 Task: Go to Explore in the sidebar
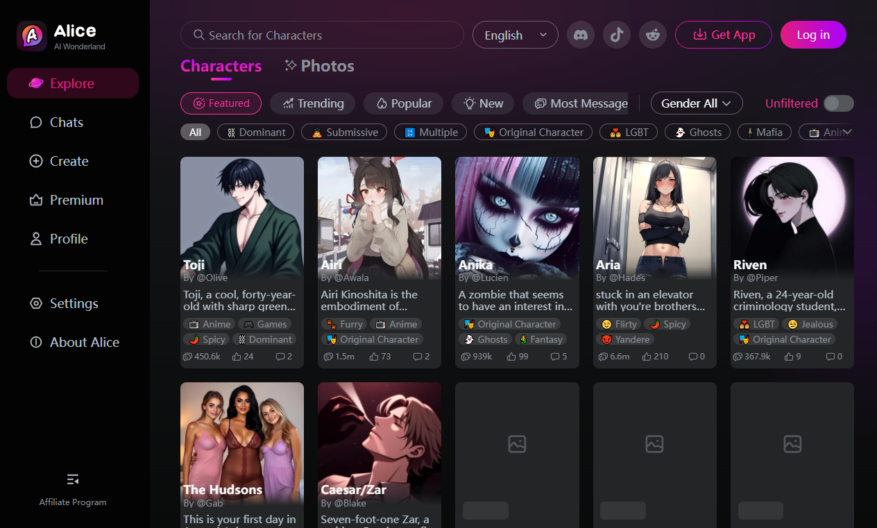pyautogui.click(x=73, y=83)
